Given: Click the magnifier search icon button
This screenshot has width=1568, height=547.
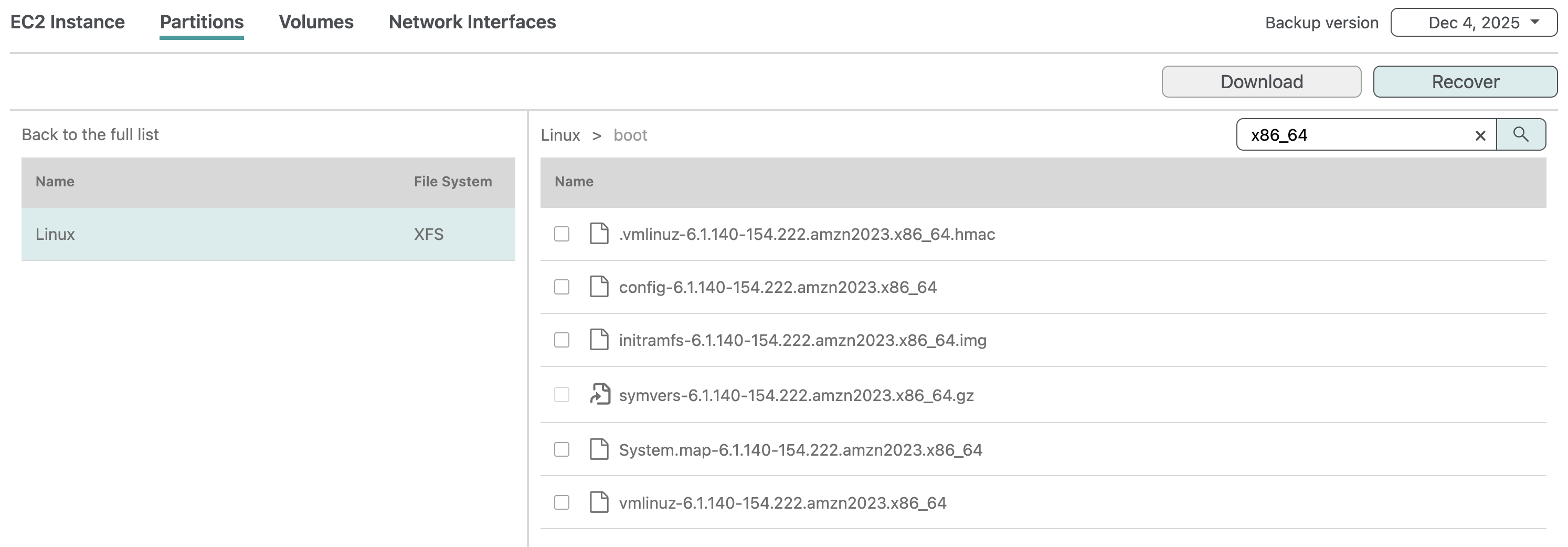Looking at the screenshot, I should [x=1520, y=134].
